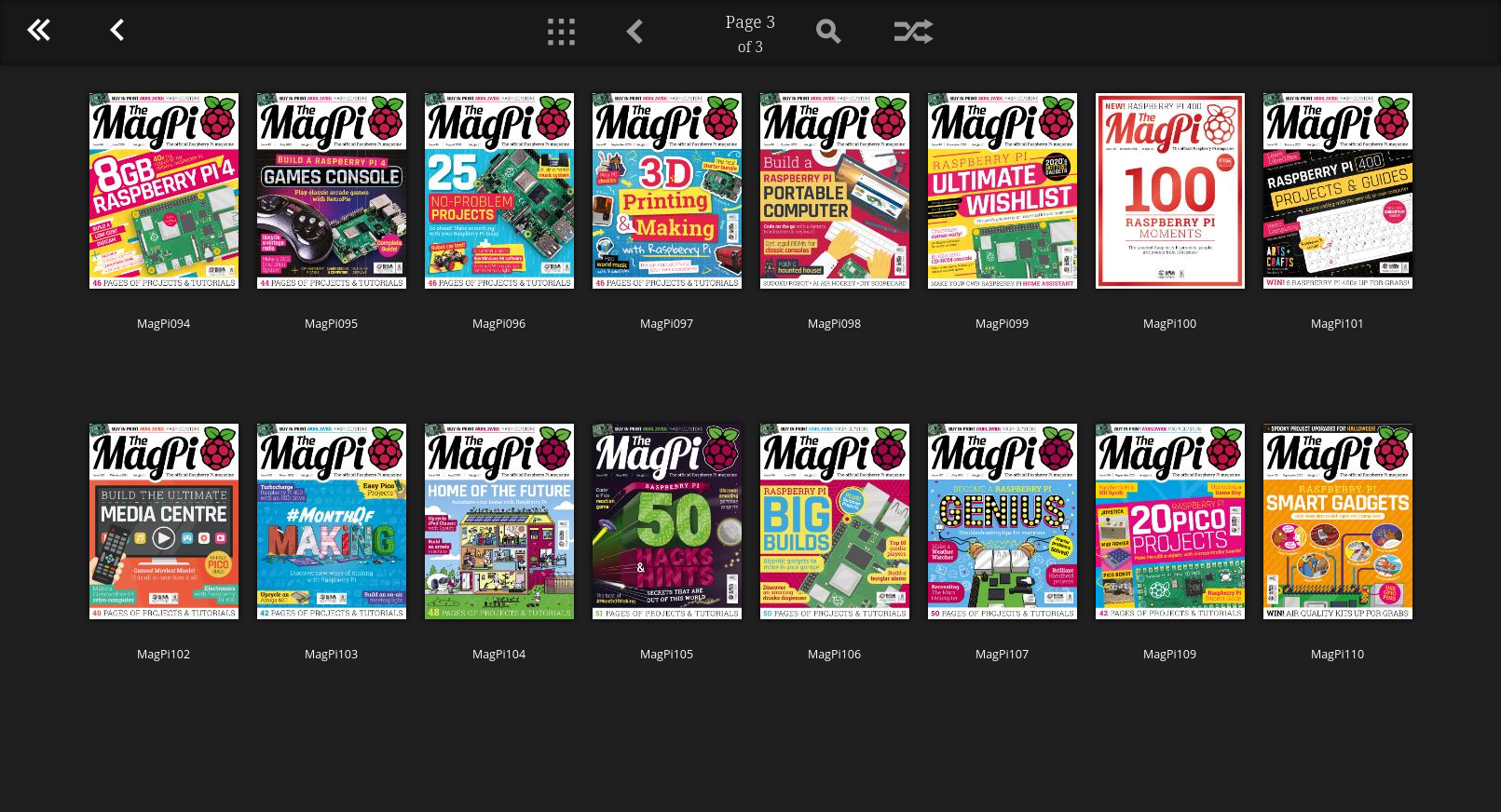Click the MagPi103 title label
The image size is (1501, 812).
click(332, 655)
